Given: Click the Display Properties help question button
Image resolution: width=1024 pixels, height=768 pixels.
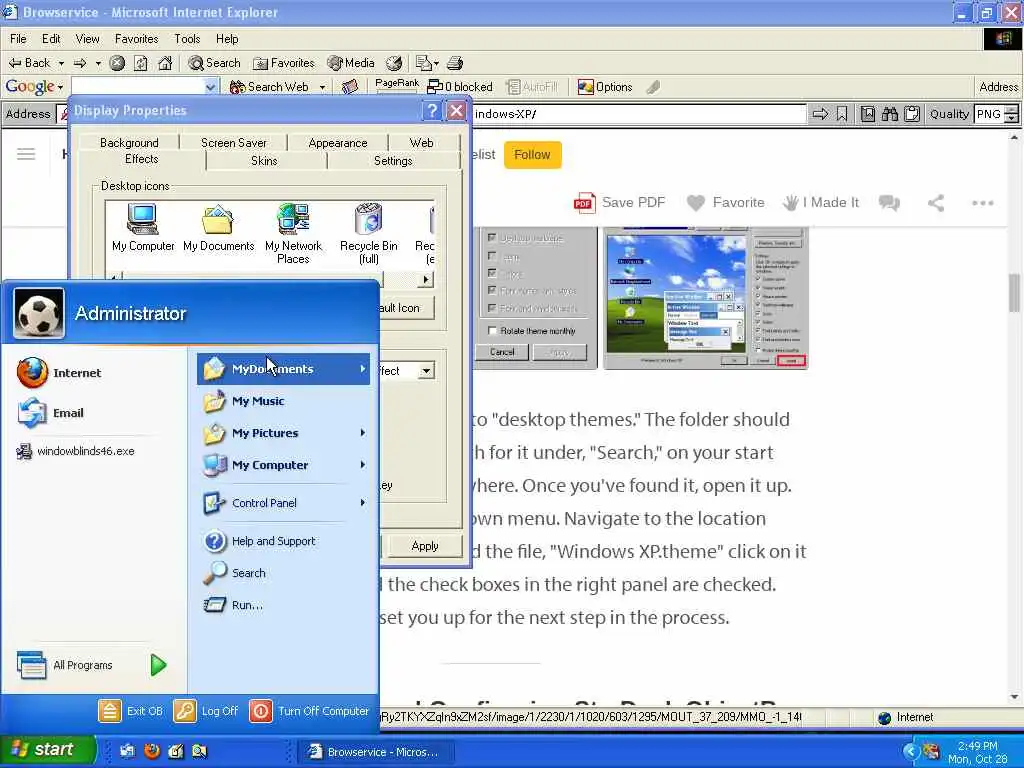Looking at the screenshot, I should [432, 110].
